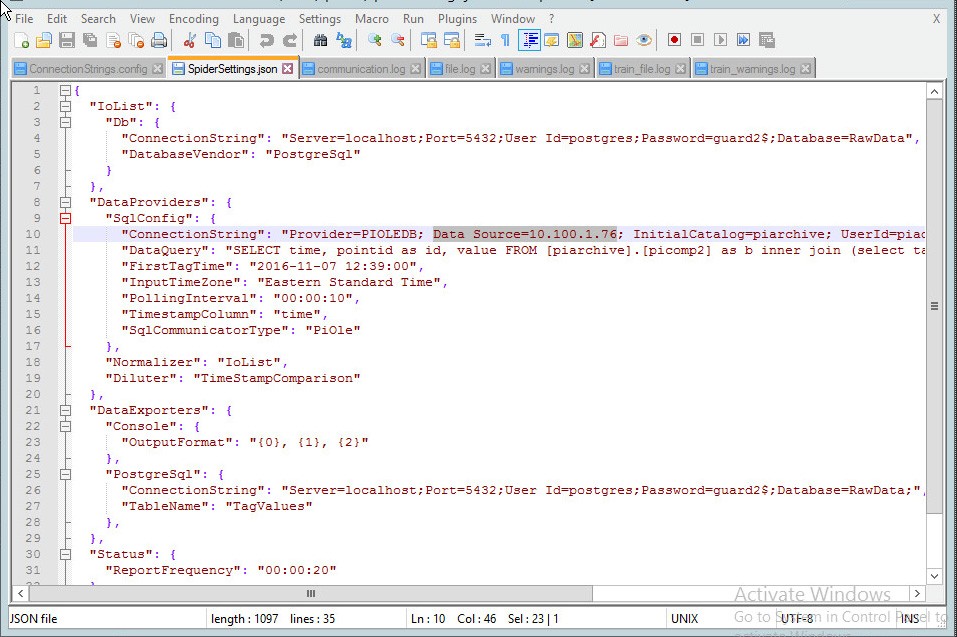957x637 pixels.
Task: Switch to the communication.log tab
Action: [x=360, y=69]
